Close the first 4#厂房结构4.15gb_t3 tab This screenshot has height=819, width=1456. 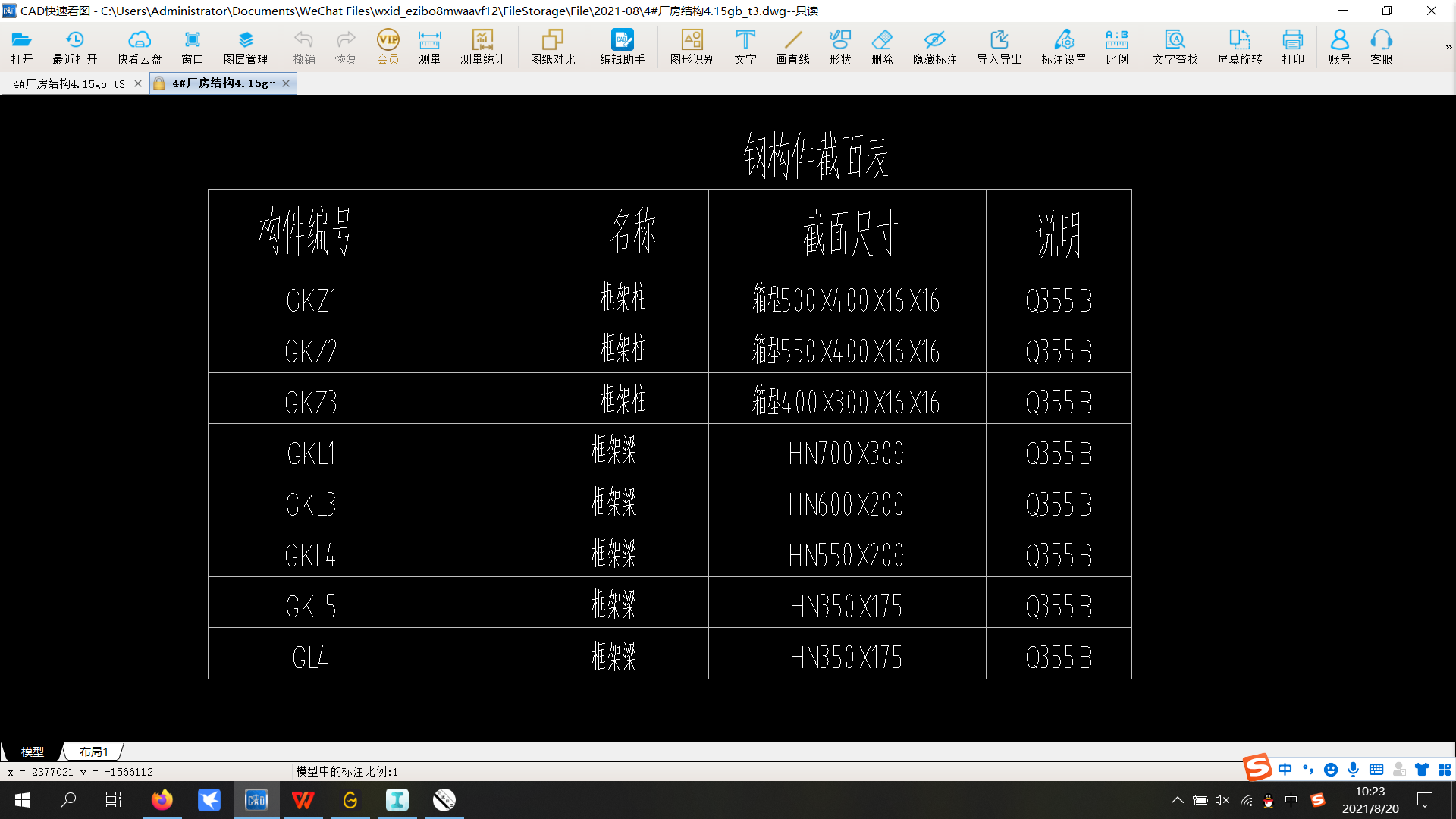(137, 83)
